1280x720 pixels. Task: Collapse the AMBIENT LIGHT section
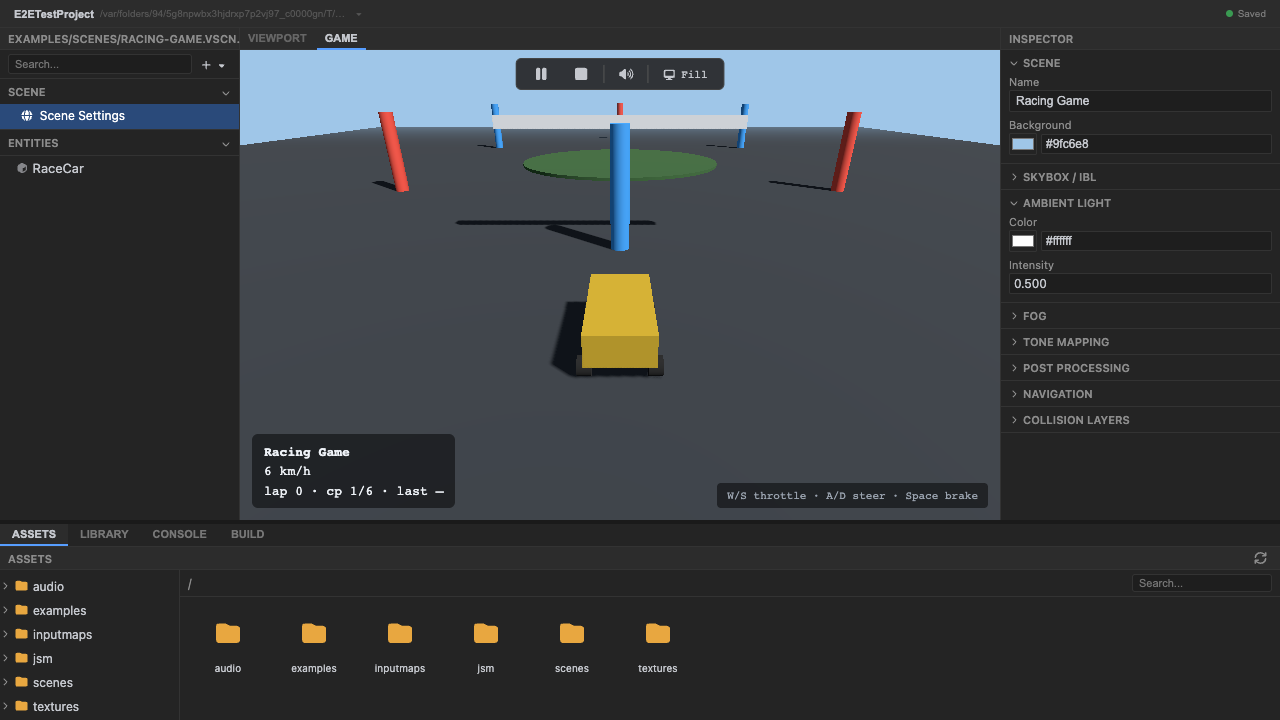(x=1014, y=203)
